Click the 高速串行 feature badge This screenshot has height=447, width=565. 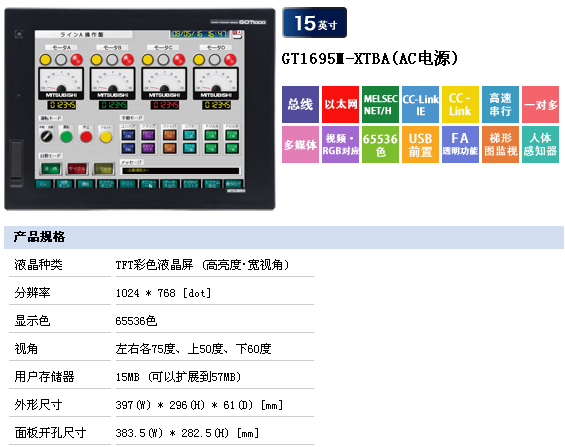500,104
